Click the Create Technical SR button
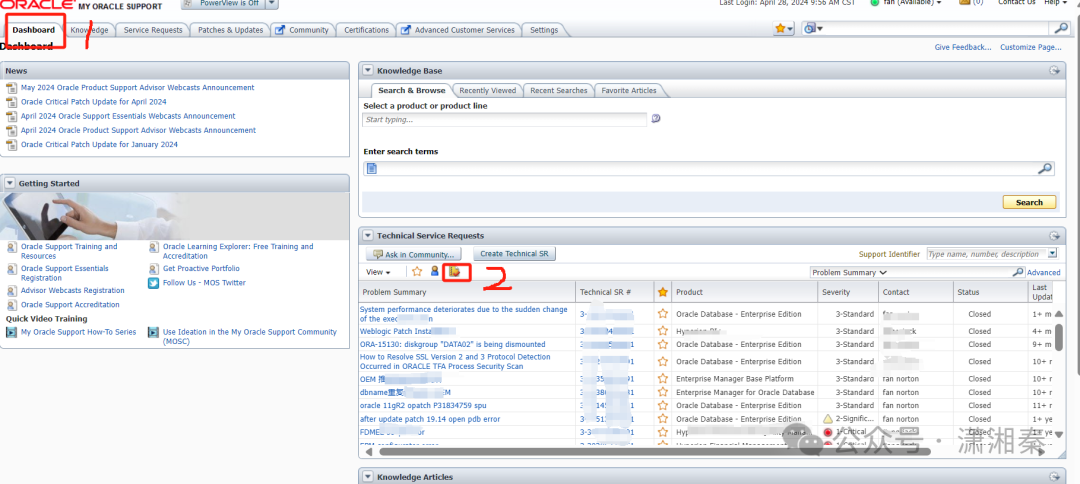 click(515, 254)
